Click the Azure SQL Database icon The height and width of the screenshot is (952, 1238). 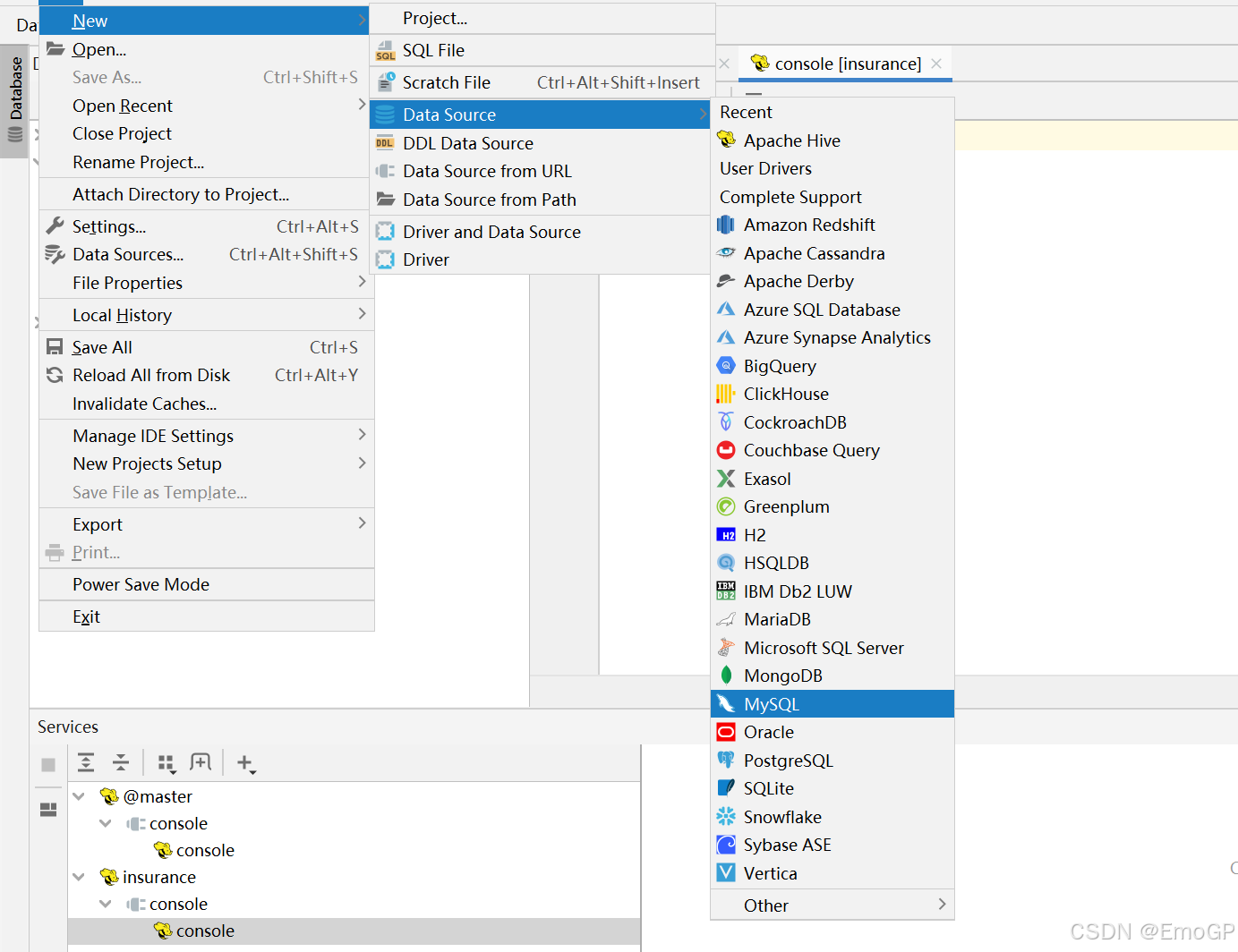click(726, 310)
